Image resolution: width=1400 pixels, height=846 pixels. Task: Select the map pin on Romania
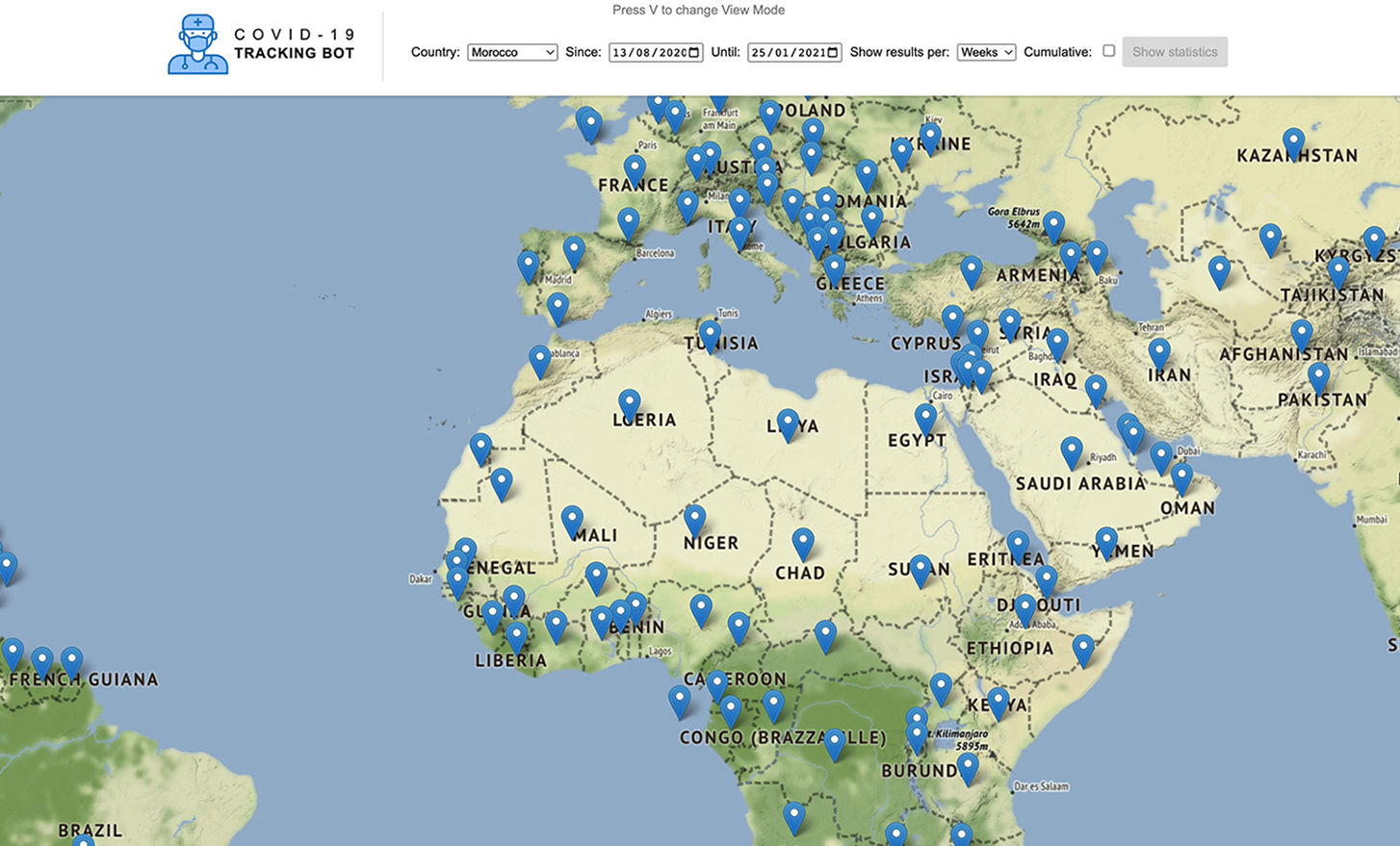867,175
